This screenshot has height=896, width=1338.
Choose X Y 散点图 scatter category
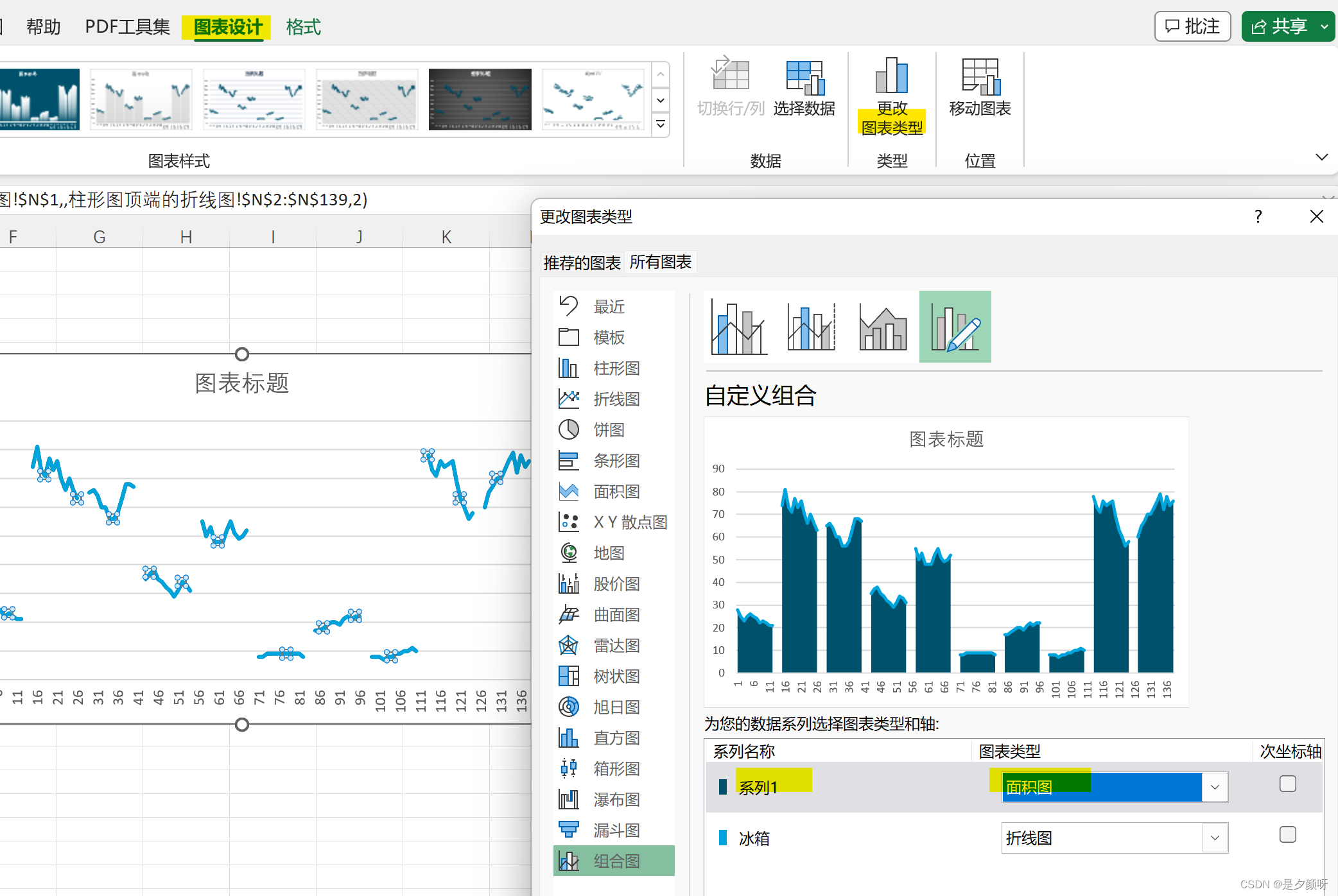[613, 522]
